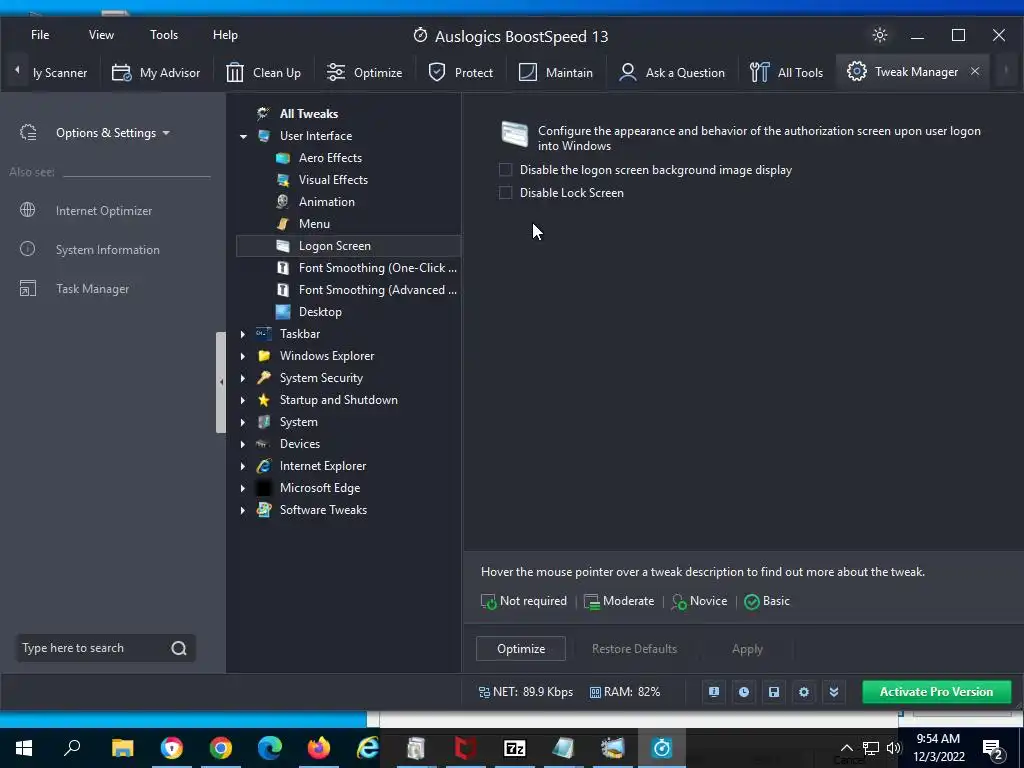Image resolution: width=1024 pixels, height=768 pixels.
Task: Expand the Devices tree node
Action: 243,444
